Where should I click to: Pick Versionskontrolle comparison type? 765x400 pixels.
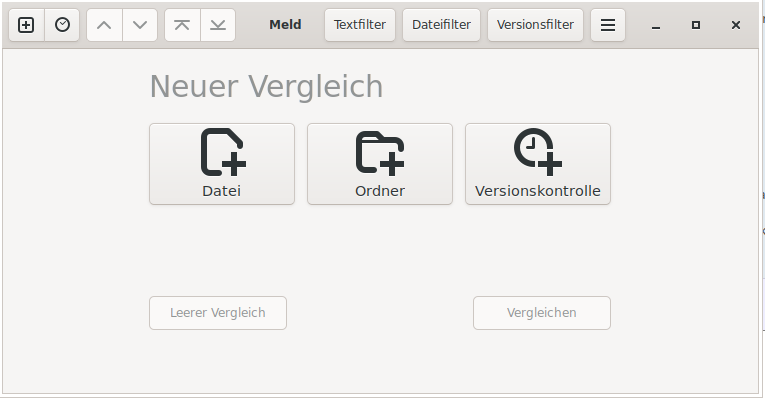(538, 164)
